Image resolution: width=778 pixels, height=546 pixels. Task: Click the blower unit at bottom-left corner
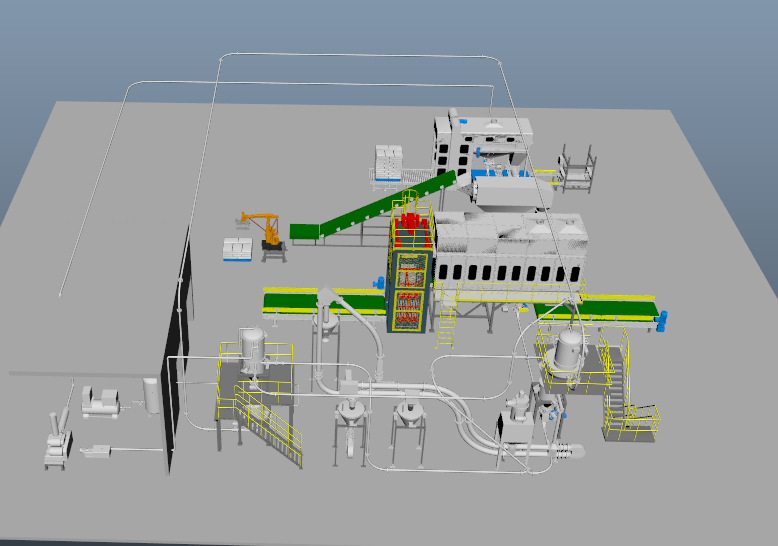click(58, 444)
